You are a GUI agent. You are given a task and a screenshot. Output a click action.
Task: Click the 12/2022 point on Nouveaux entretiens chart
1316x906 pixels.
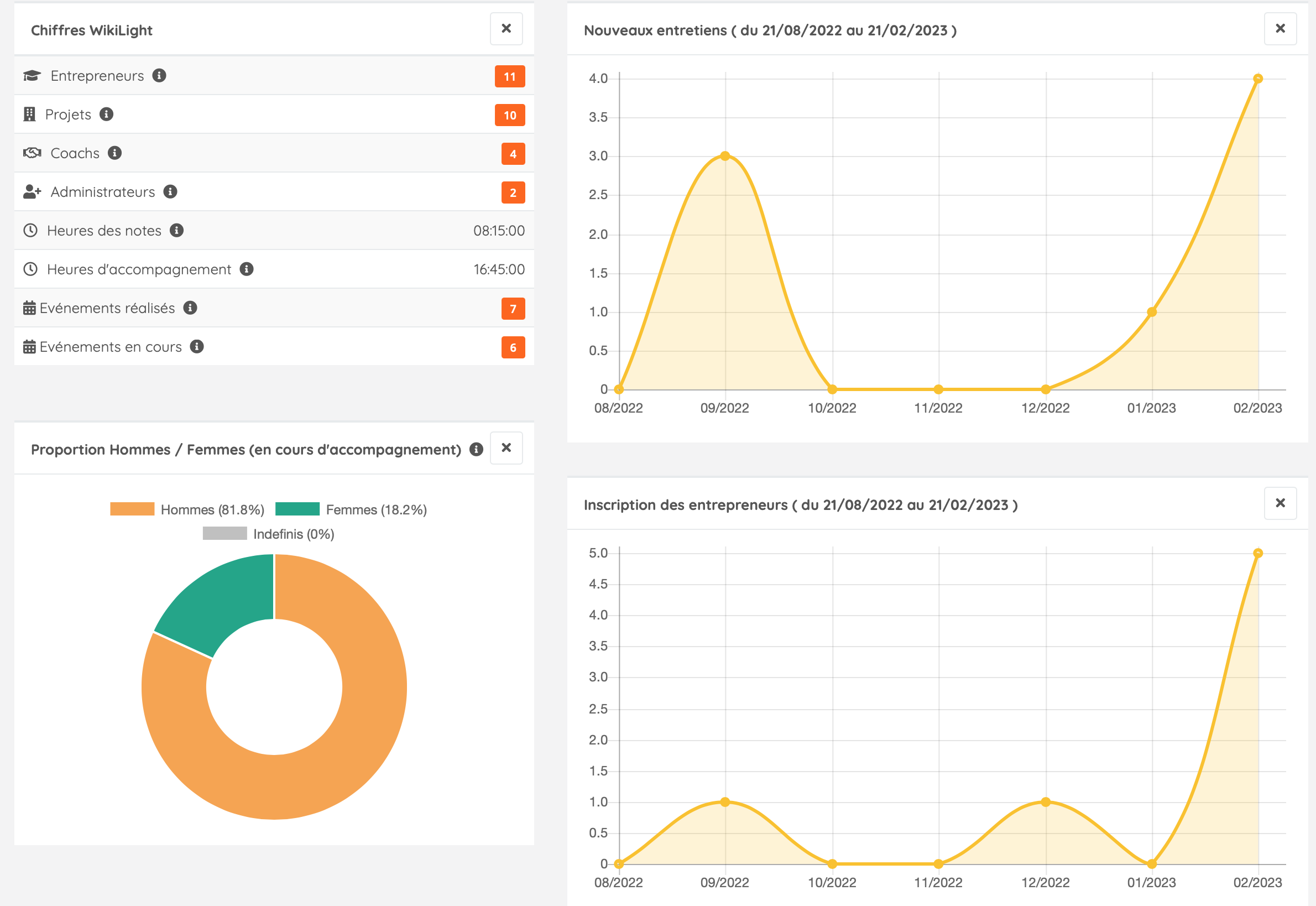(x=1045, y=389)
